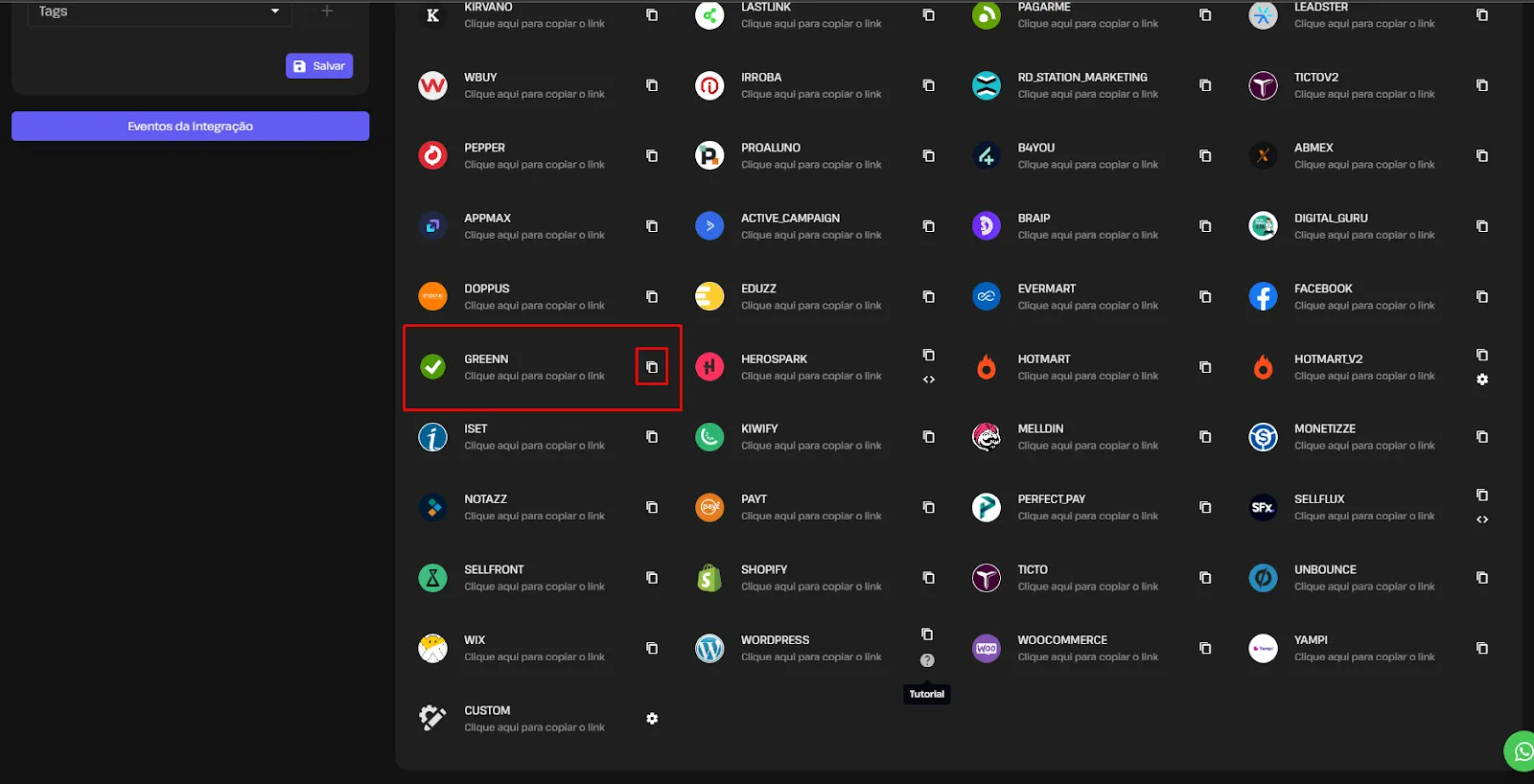Select the DIGITAL_GURU integration name
This screenshot has width=1534, height=784.
pyautogui.click(x=1331, y=219)
